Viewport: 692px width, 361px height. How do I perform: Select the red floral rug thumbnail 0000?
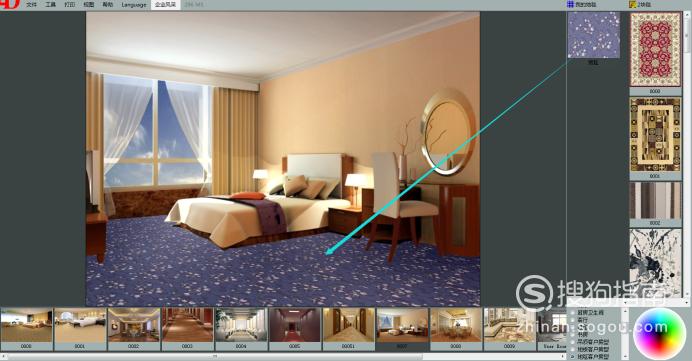coord(655,49)
